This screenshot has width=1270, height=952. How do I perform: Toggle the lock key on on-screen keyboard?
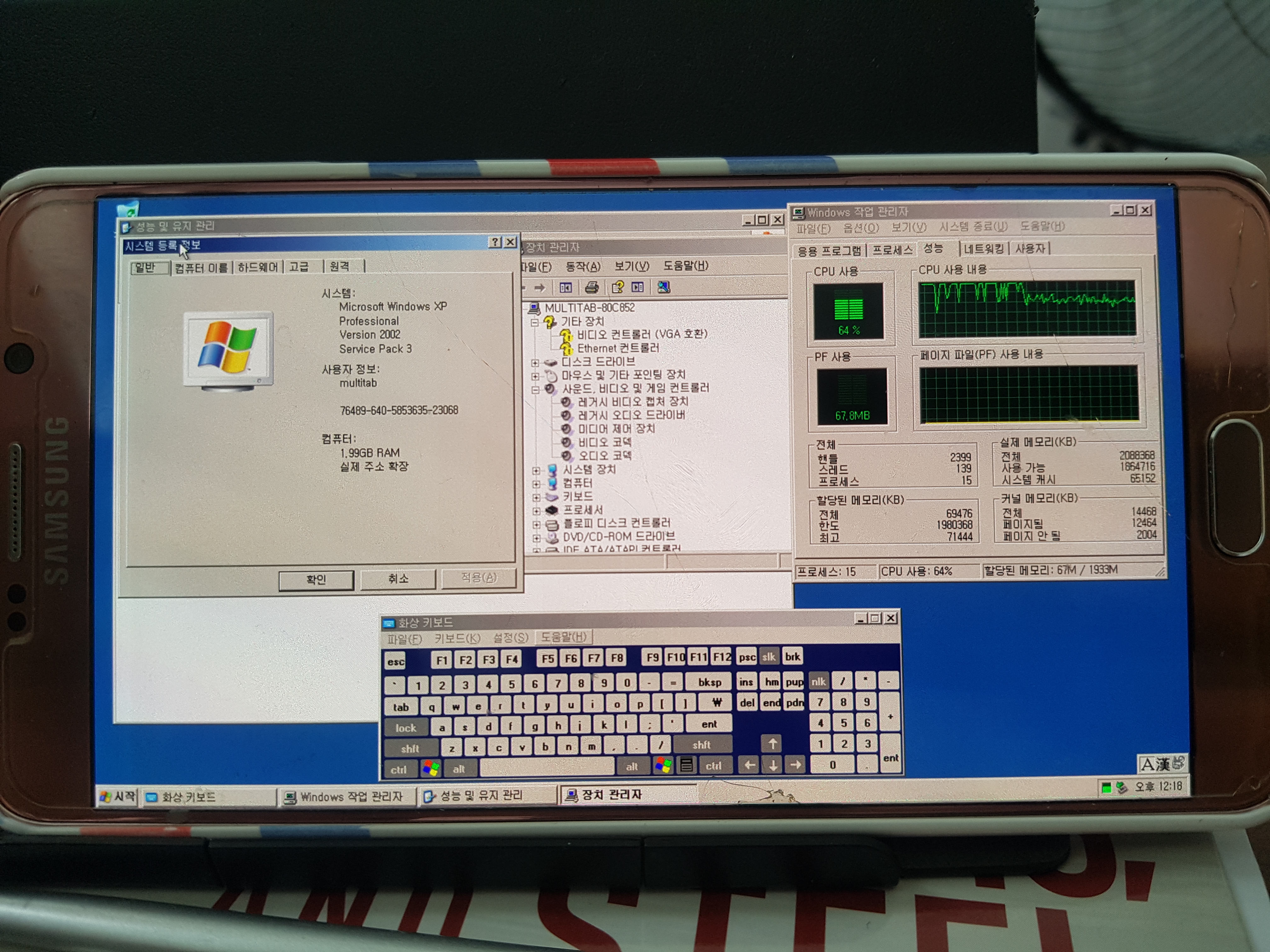(x=406, y=728)
